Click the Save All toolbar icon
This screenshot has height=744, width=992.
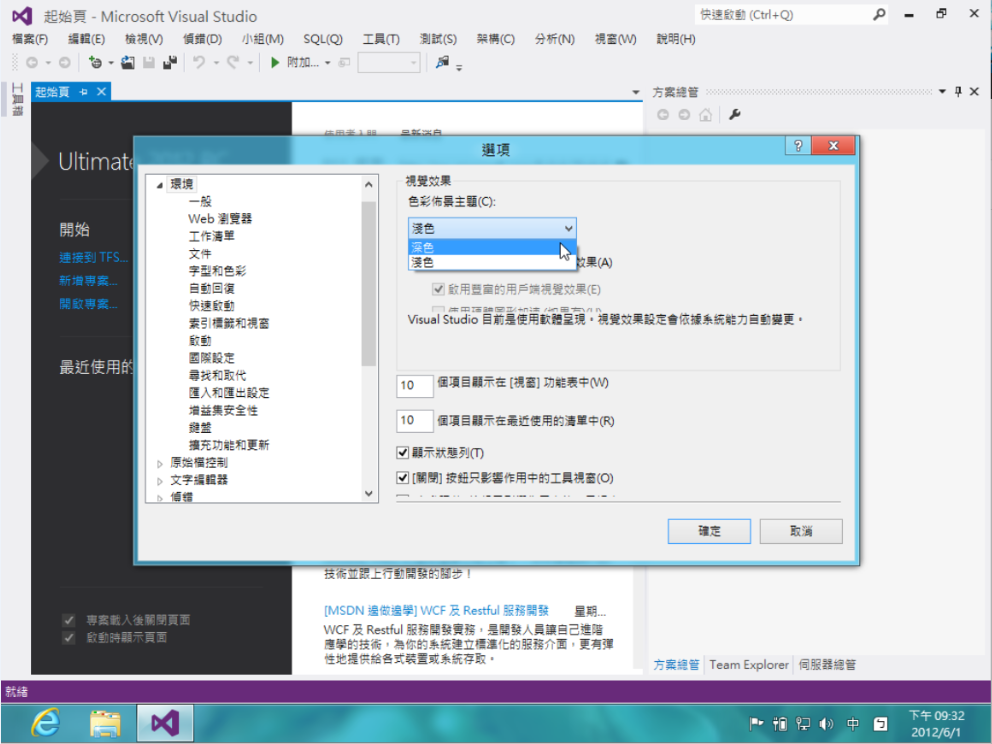(170, 63)
